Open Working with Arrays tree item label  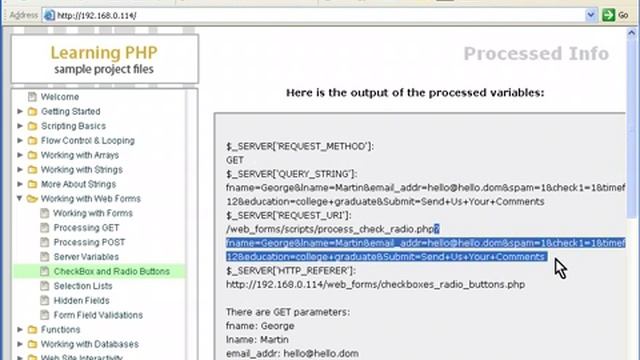(x=80, y=155)
